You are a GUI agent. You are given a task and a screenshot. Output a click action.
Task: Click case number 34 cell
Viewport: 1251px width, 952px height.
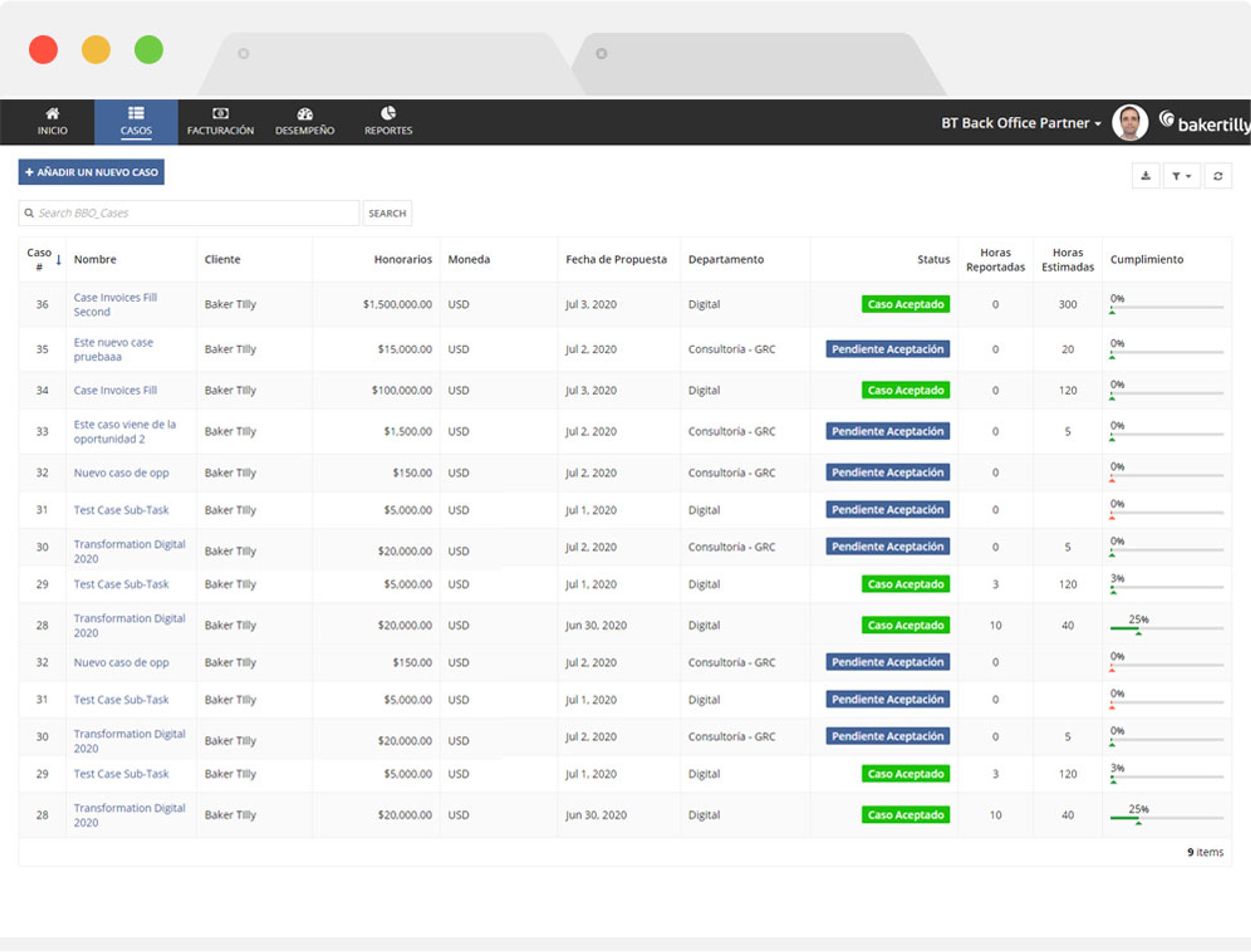click(42, 390)
